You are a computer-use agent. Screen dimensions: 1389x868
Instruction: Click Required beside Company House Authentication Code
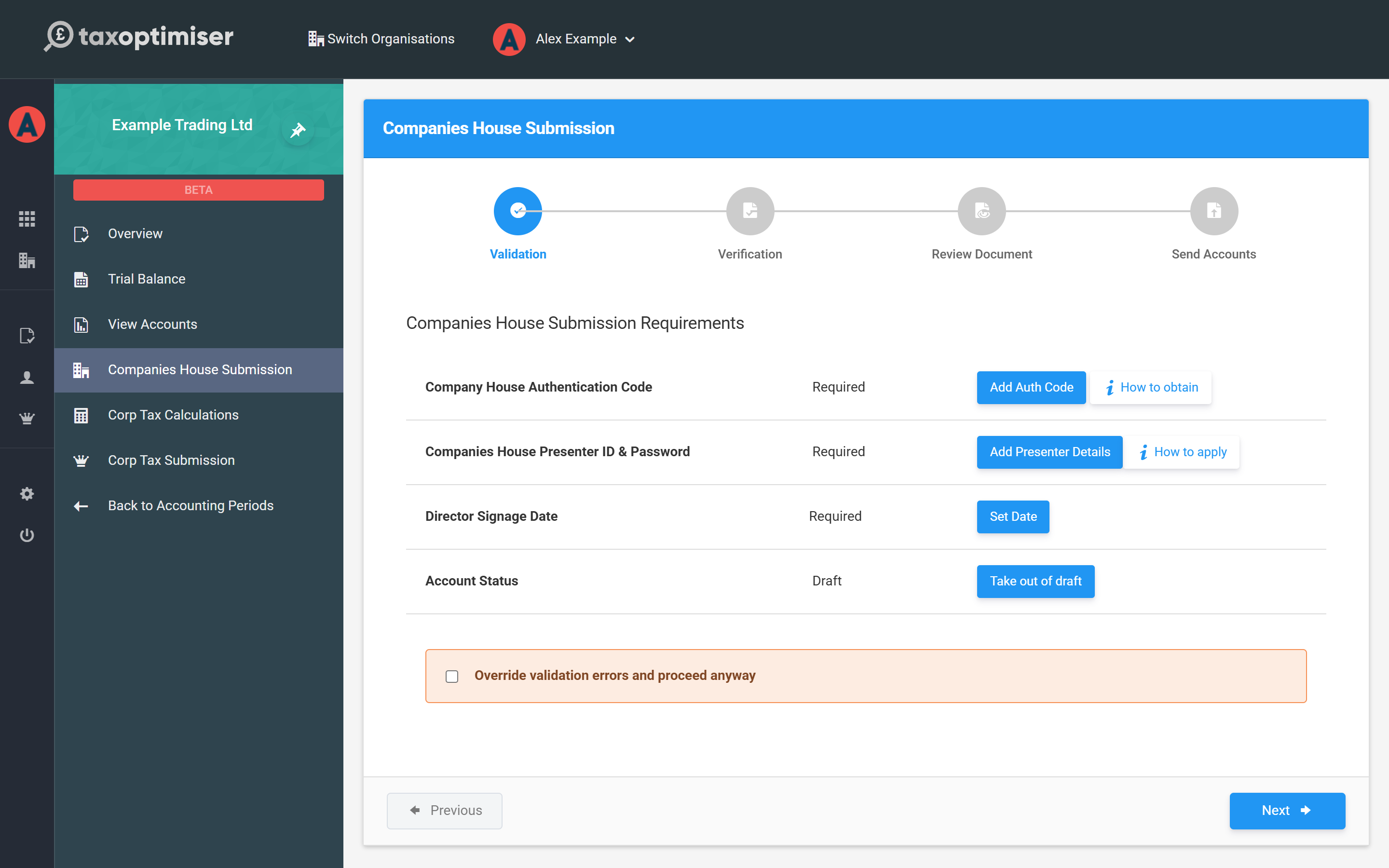(x=839, y=387)
